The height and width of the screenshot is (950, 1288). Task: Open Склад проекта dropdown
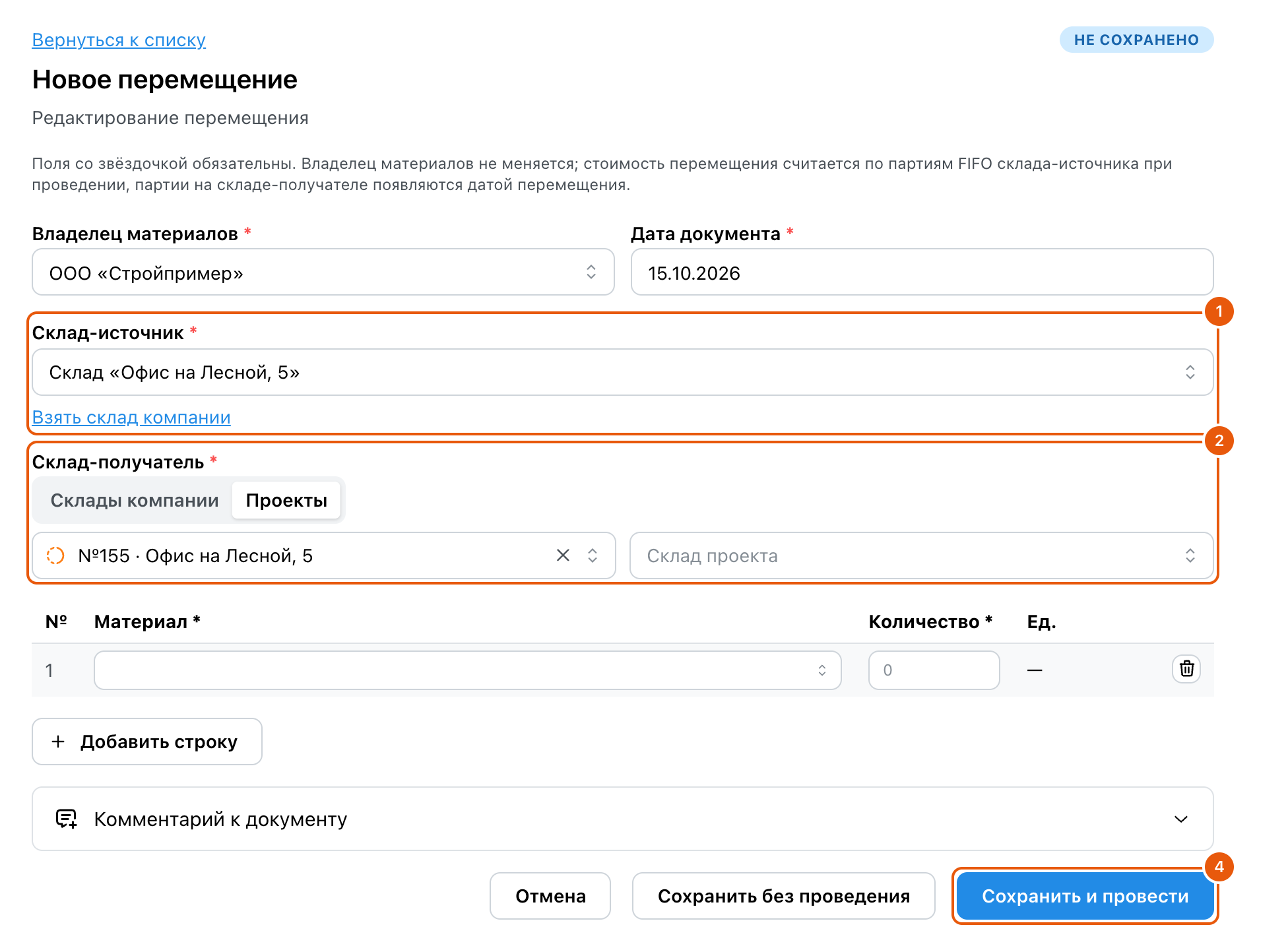(922, 555)
